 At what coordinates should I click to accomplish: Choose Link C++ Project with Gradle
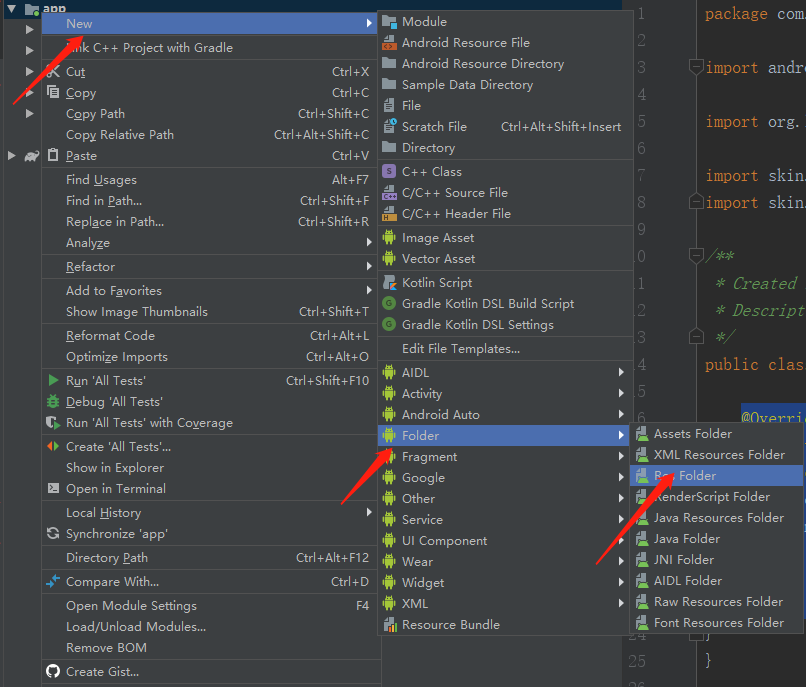(209, 47)
